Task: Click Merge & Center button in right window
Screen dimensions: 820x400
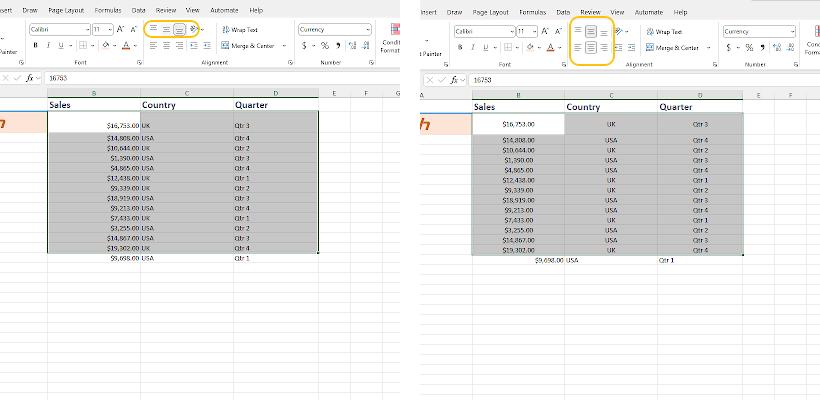Action: 673,47
